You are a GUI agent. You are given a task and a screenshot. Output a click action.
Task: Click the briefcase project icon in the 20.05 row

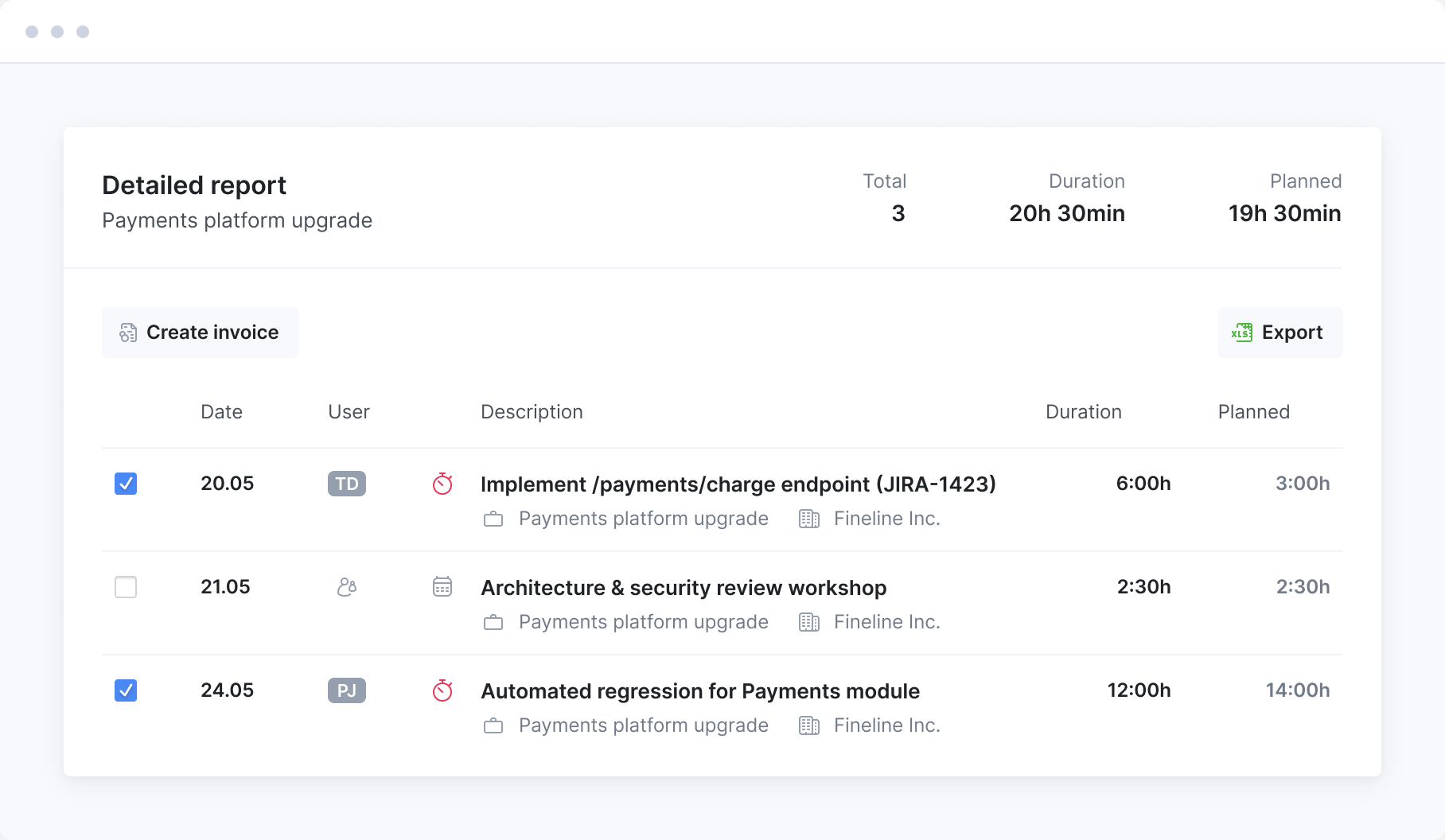pyautogui.click(x=493, y=519)
